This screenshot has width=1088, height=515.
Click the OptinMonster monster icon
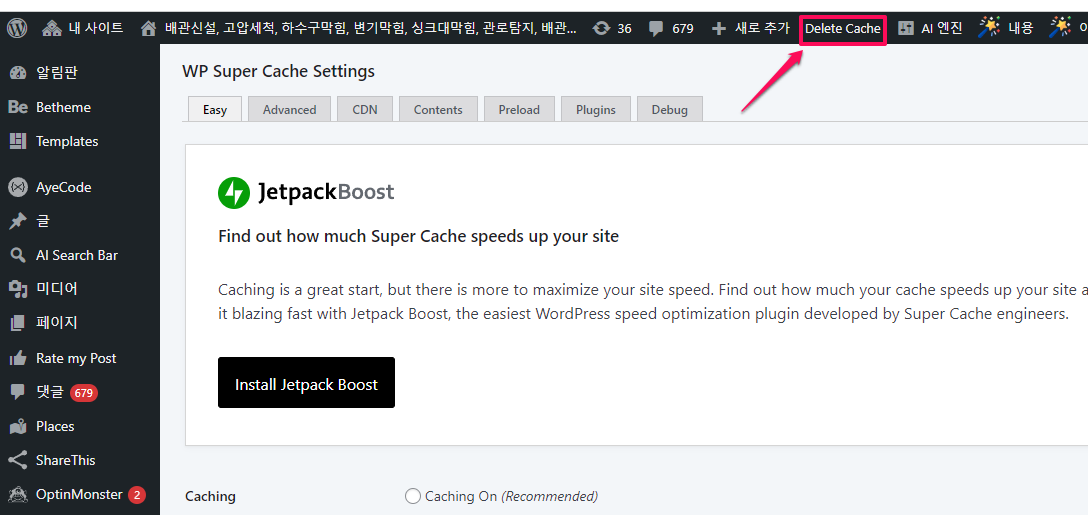pos(18,495)
